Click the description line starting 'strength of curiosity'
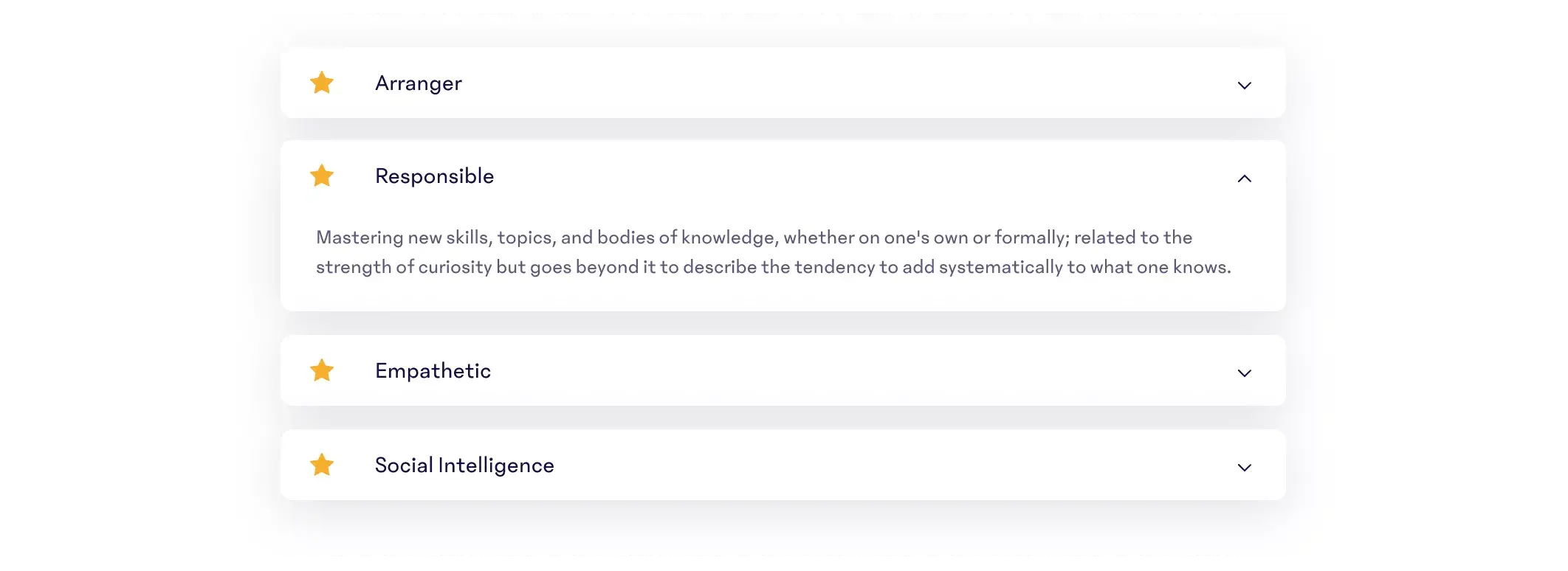1568x571 pixels. pyautogui.click(x=773, y=267)
